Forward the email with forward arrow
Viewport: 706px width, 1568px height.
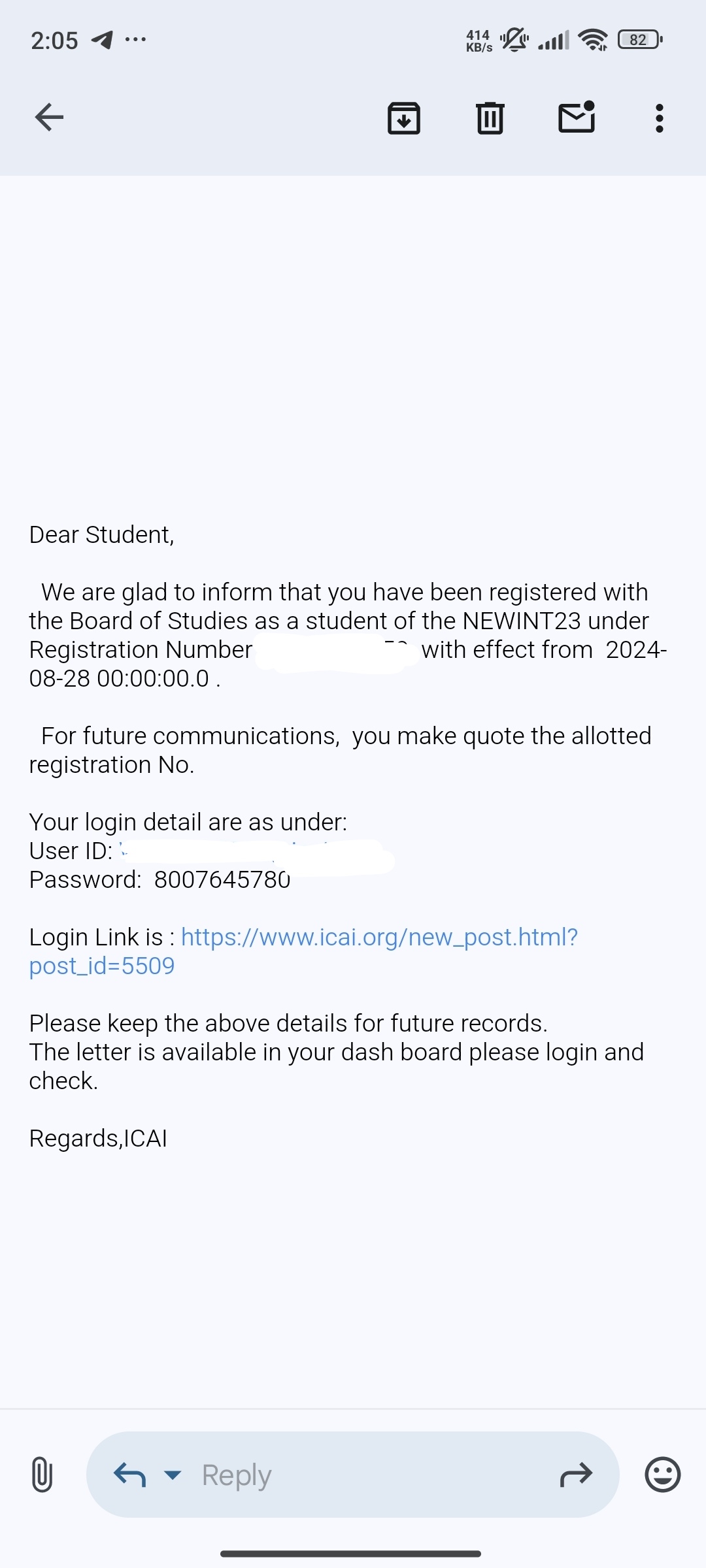(576, 1475)
